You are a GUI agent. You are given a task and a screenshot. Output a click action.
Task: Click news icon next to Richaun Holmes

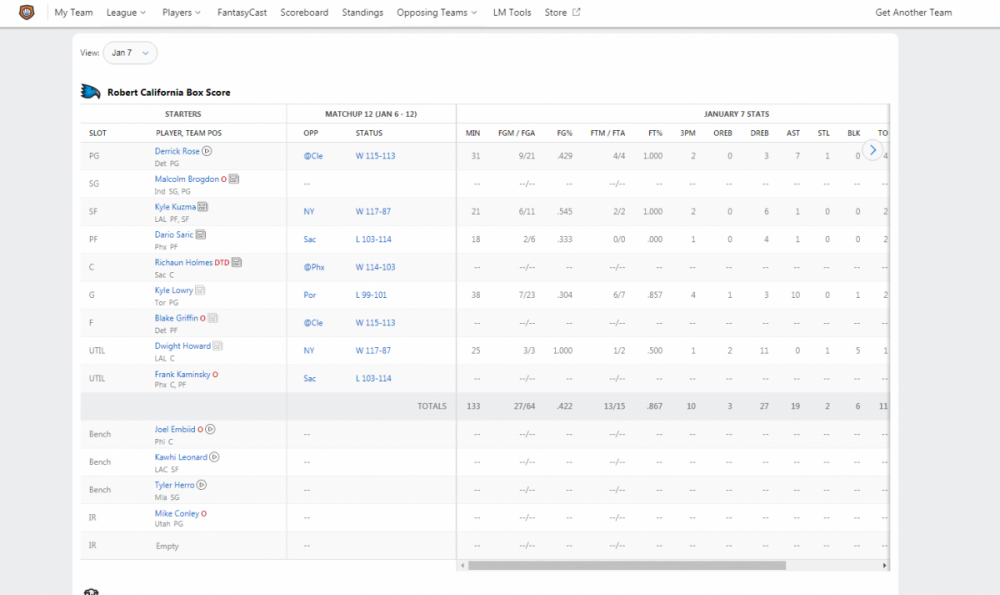(237, 262)
